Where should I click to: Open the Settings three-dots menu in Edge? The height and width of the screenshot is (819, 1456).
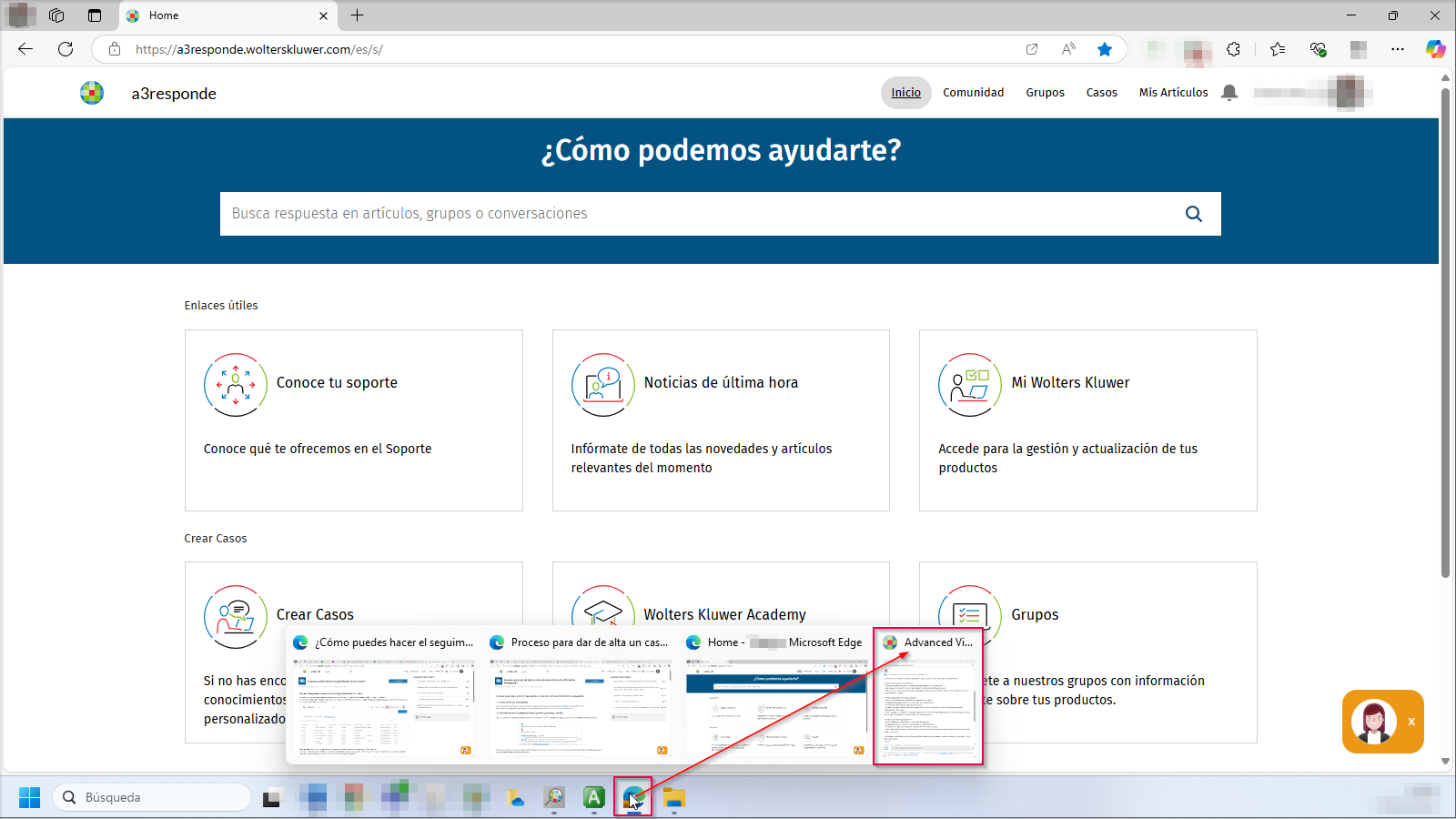coord(1399,49)
